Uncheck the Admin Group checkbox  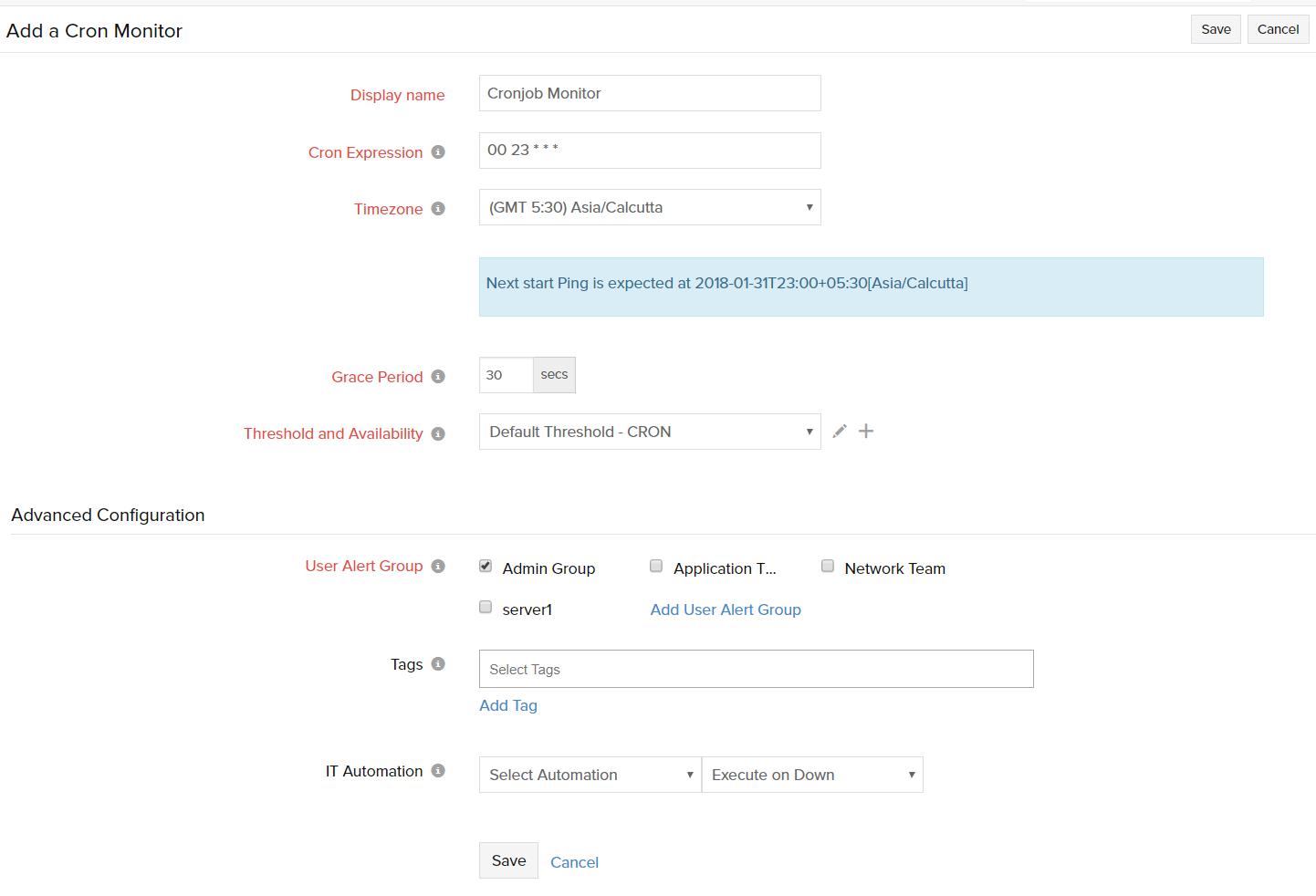point(486,566)
